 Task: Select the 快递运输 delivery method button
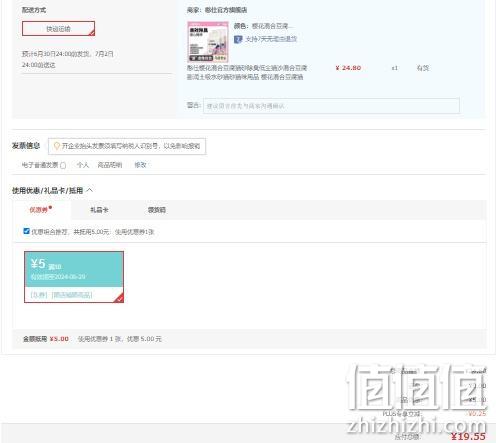coord(58,29)
